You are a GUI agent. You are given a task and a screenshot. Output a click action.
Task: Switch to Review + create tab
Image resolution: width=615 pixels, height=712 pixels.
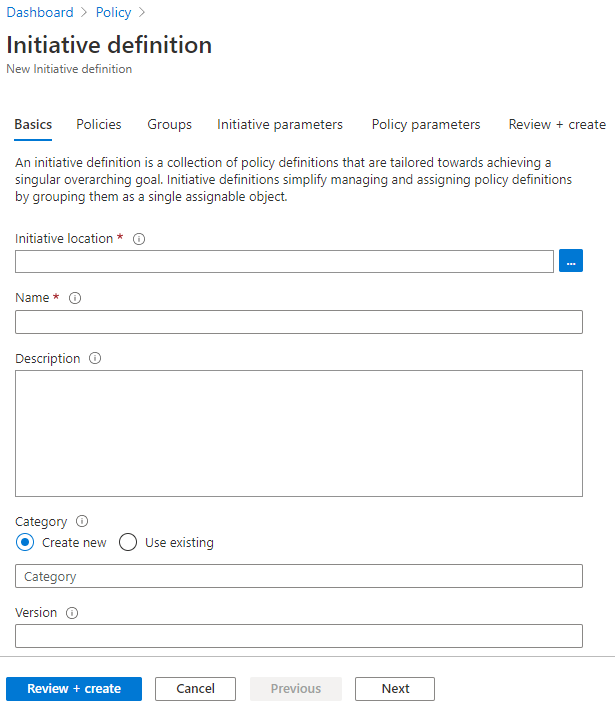(557, 125)
